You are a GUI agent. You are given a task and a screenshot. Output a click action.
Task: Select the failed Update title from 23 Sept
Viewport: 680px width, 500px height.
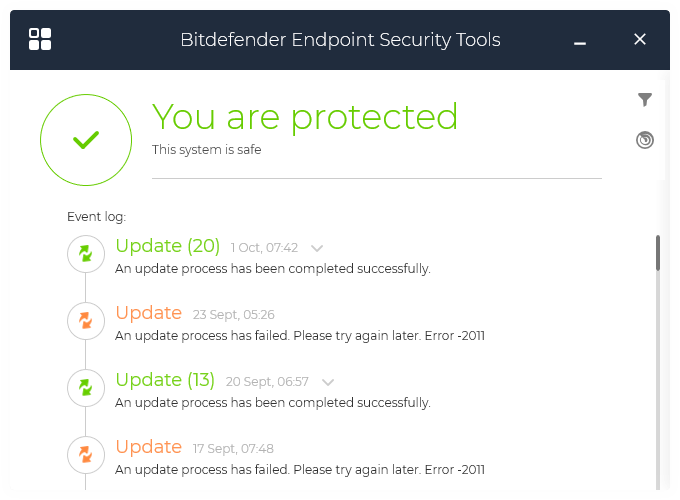pos(148,313)
